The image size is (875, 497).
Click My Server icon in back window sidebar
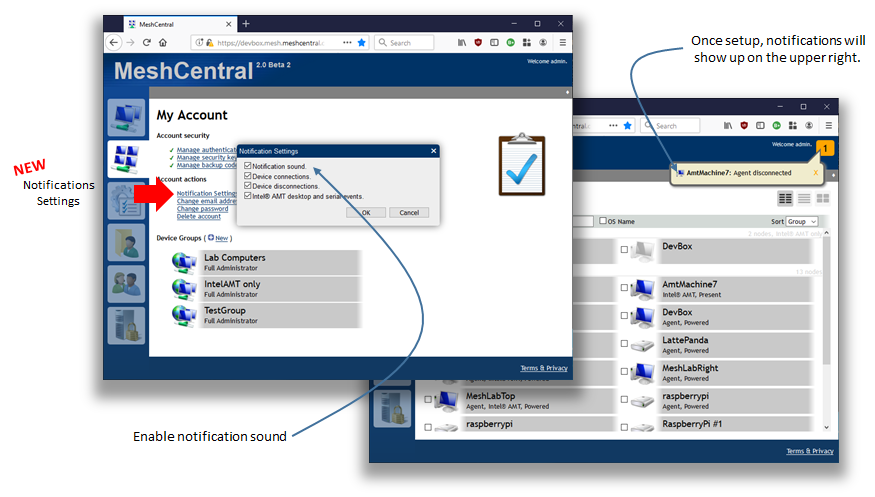(x=392, y=408)
